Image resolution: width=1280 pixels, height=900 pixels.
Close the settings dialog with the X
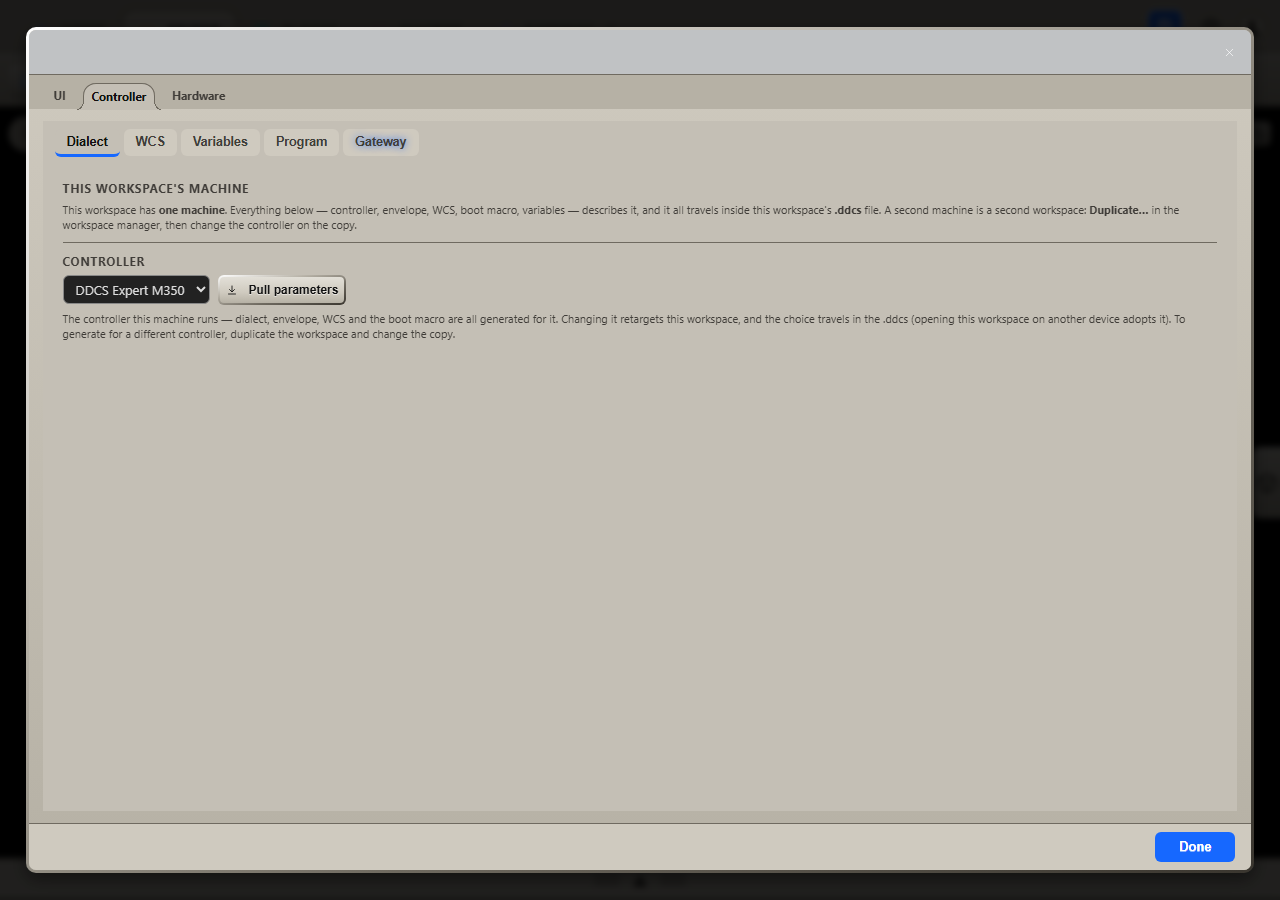[1229, 52]
